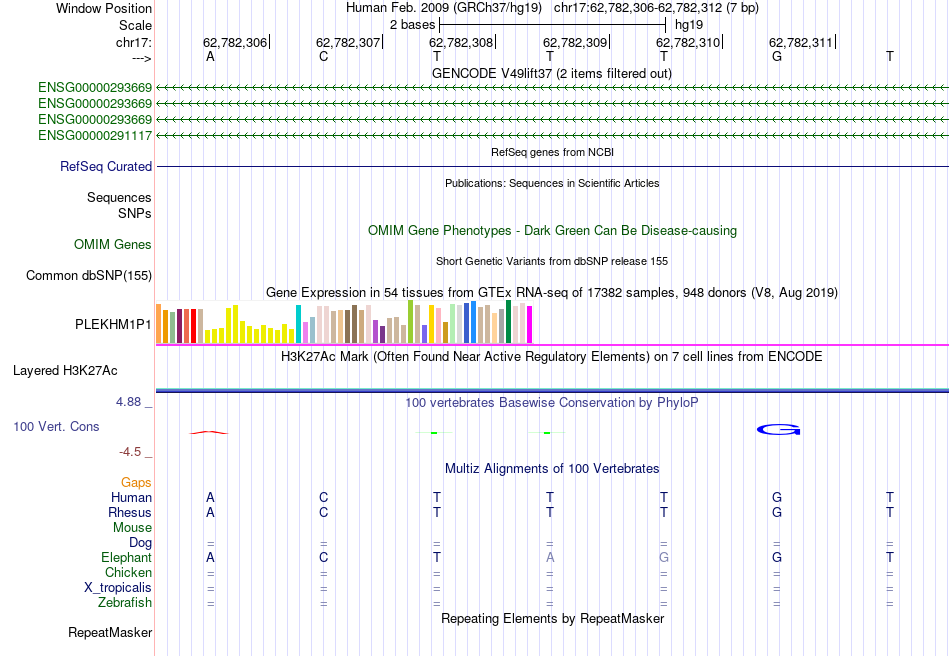This screenshot has width=950, height=656.
Task: Click the GENCODE V49lift37 track title
Action: pyautogui.click(x=551, y=73)
